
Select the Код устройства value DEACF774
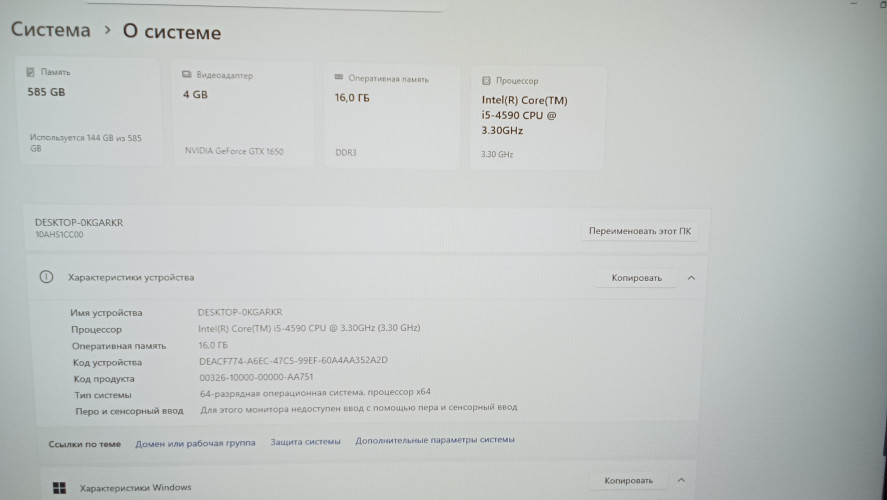[293, 360]
